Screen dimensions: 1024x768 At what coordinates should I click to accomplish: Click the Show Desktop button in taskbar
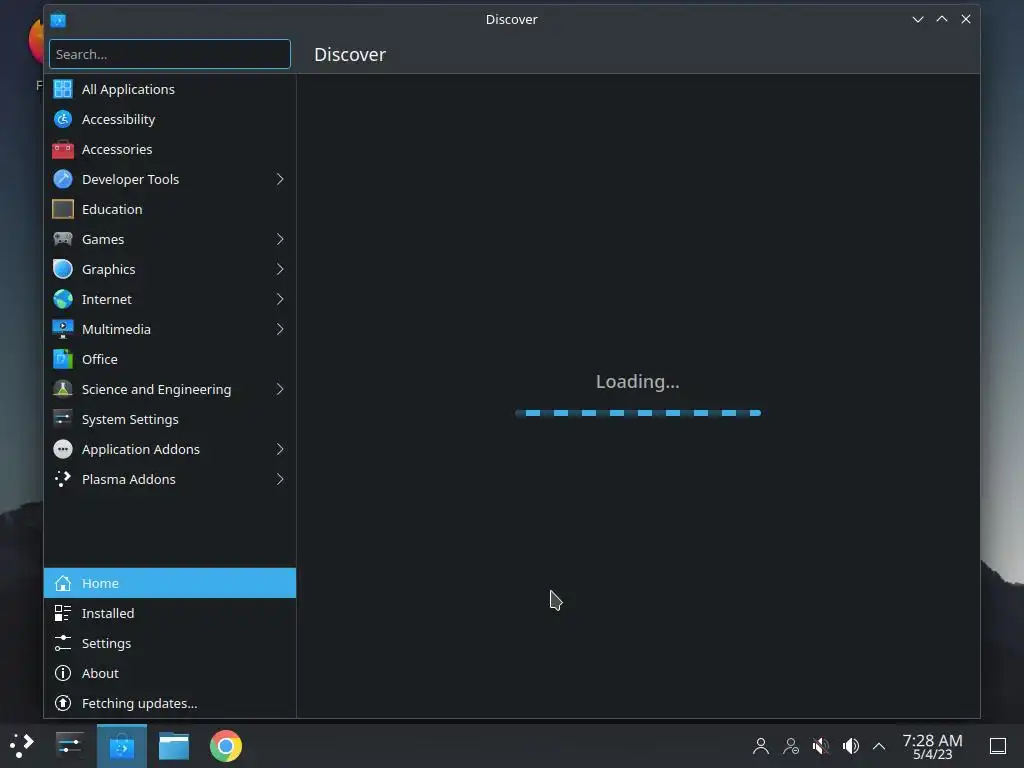(x=998, y=746)
